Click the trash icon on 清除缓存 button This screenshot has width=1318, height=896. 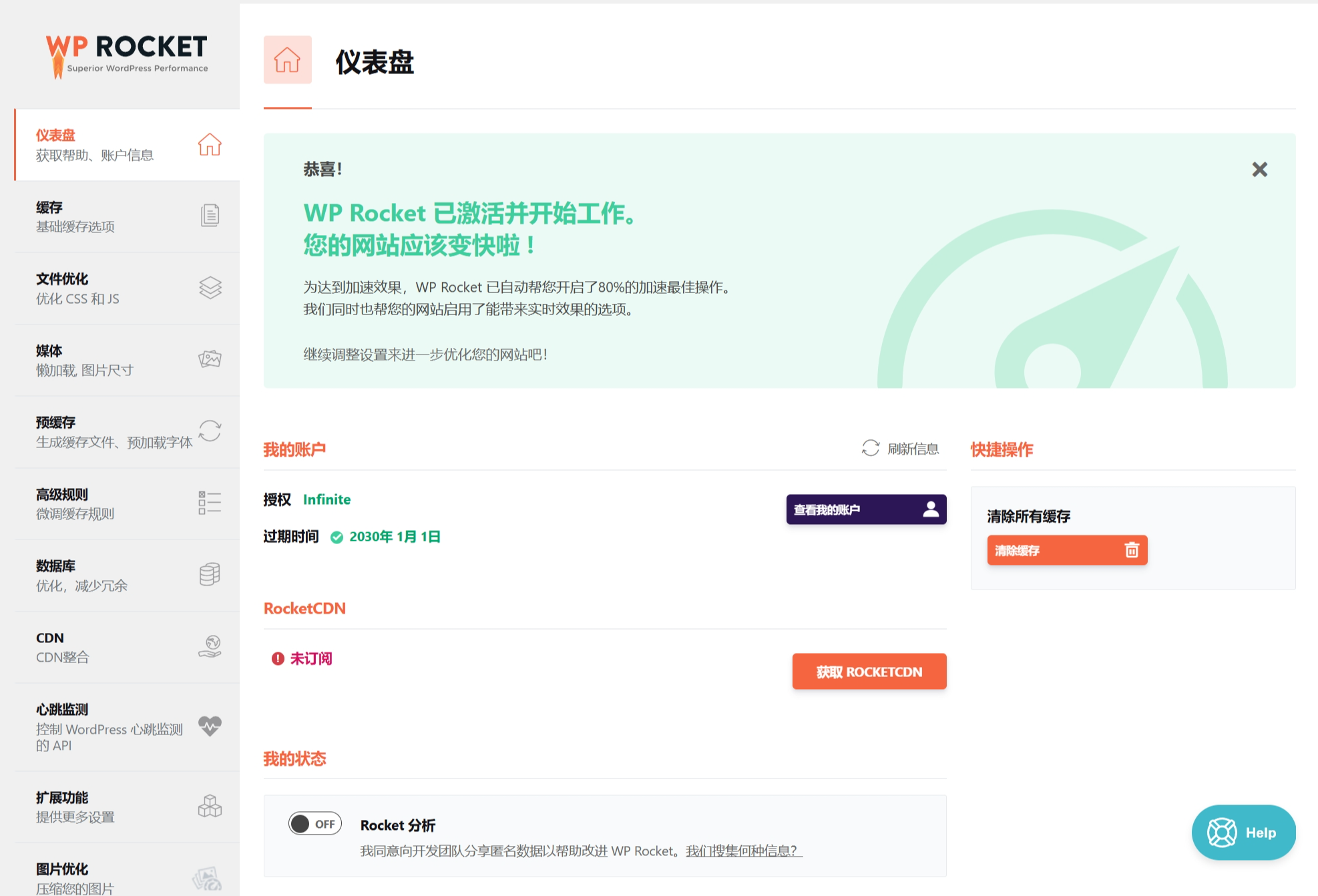[x=1132, y=550]
